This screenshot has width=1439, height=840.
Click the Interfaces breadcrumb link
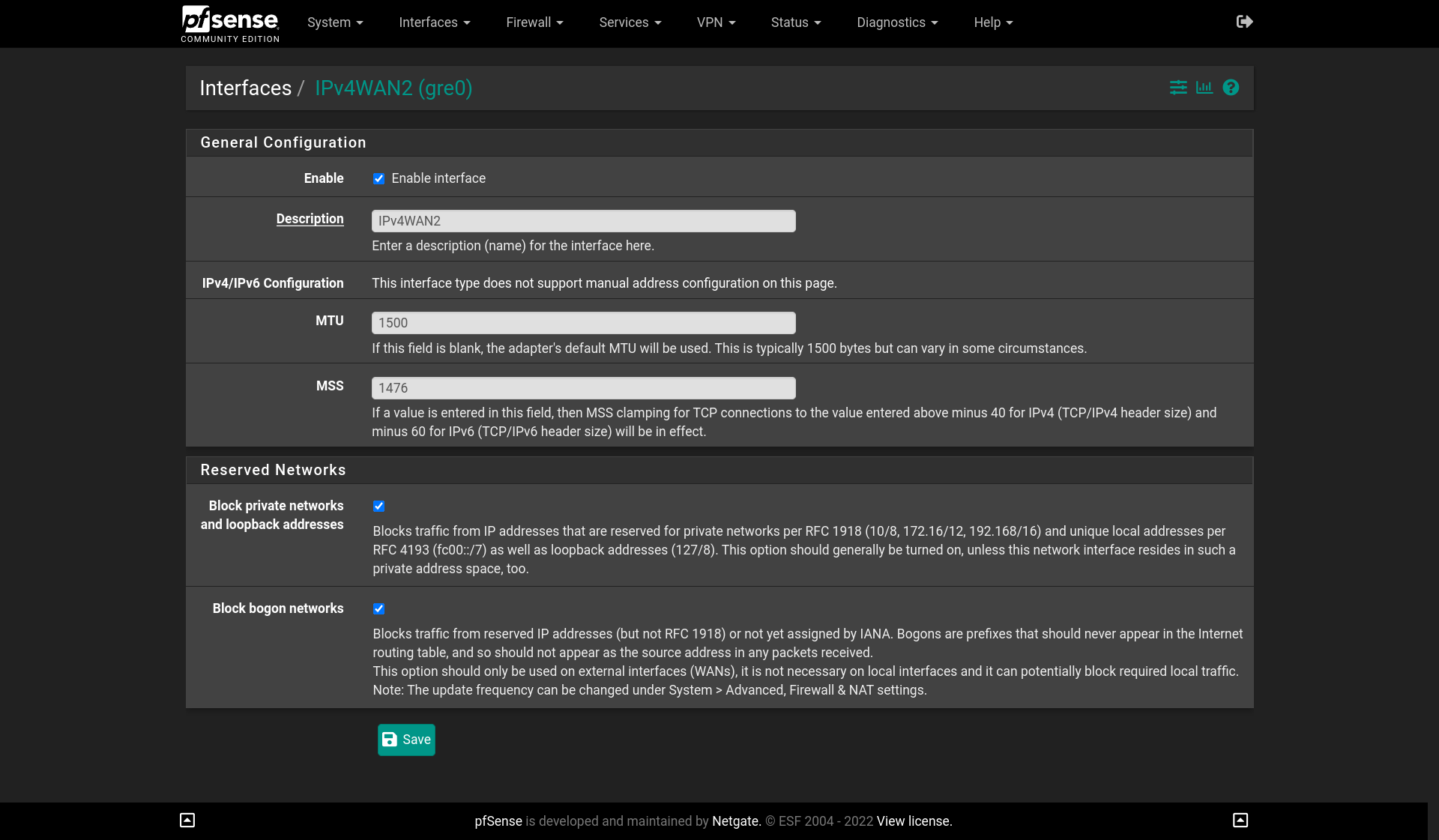[x=245, y=88]
